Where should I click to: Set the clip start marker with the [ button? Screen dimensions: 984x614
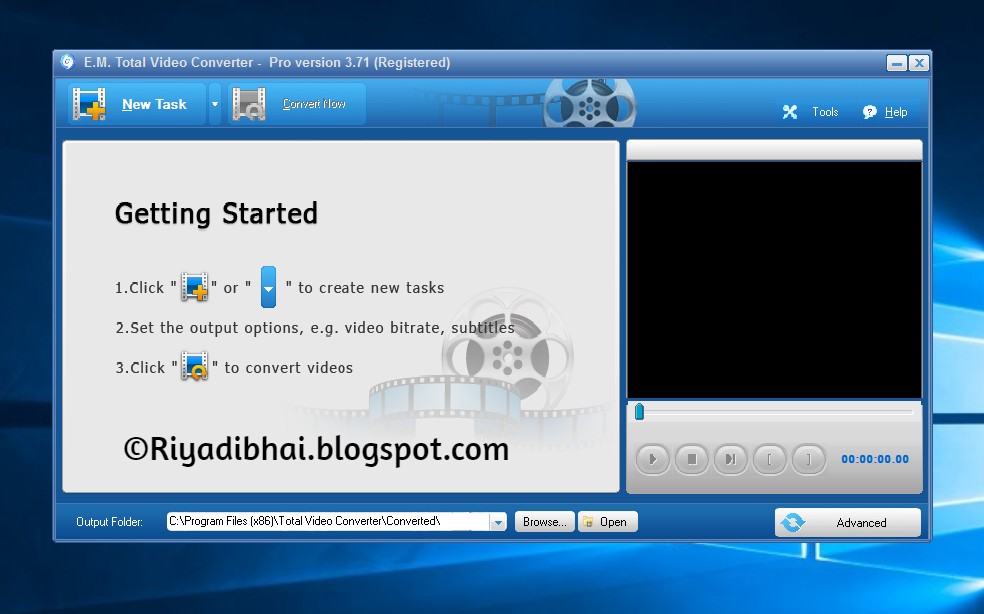[x=769, y=459]
